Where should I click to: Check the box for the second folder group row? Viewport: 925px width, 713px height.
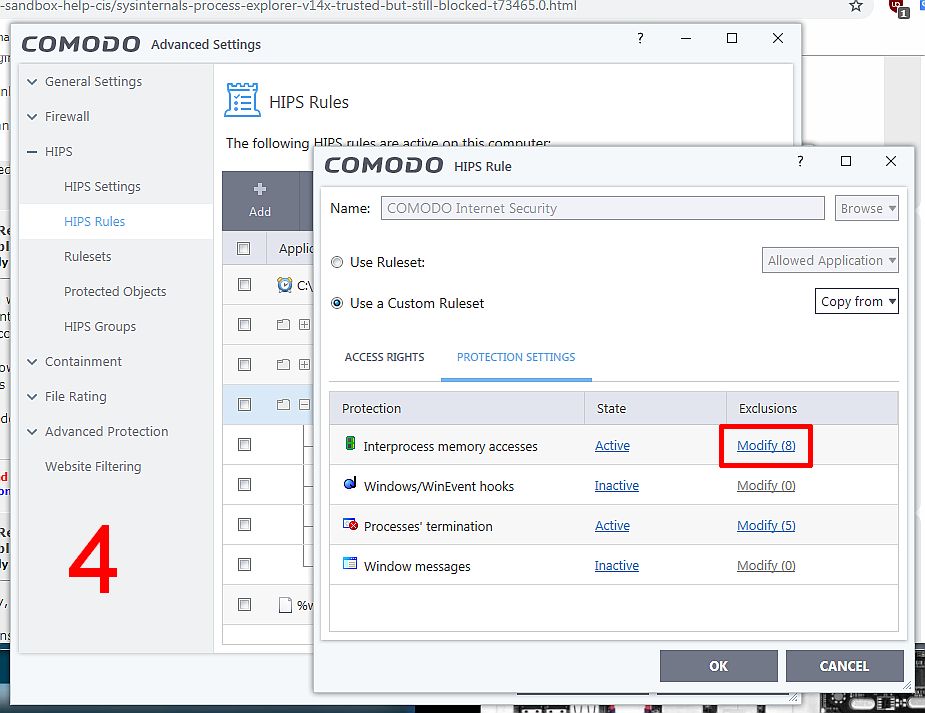coord(244,364)
